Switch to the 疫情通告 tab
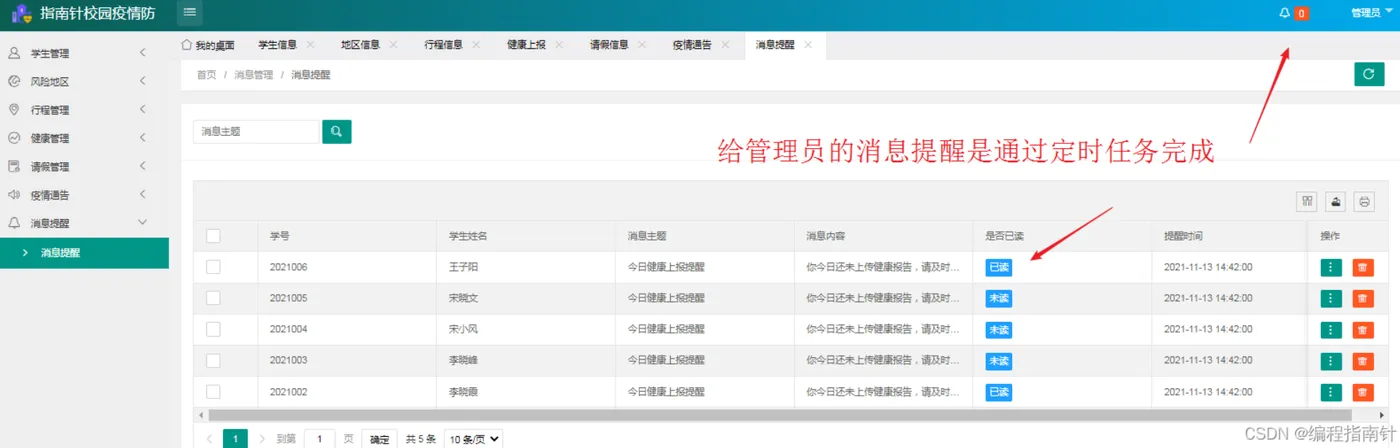The image size is (1400, 448). [692, 45]
